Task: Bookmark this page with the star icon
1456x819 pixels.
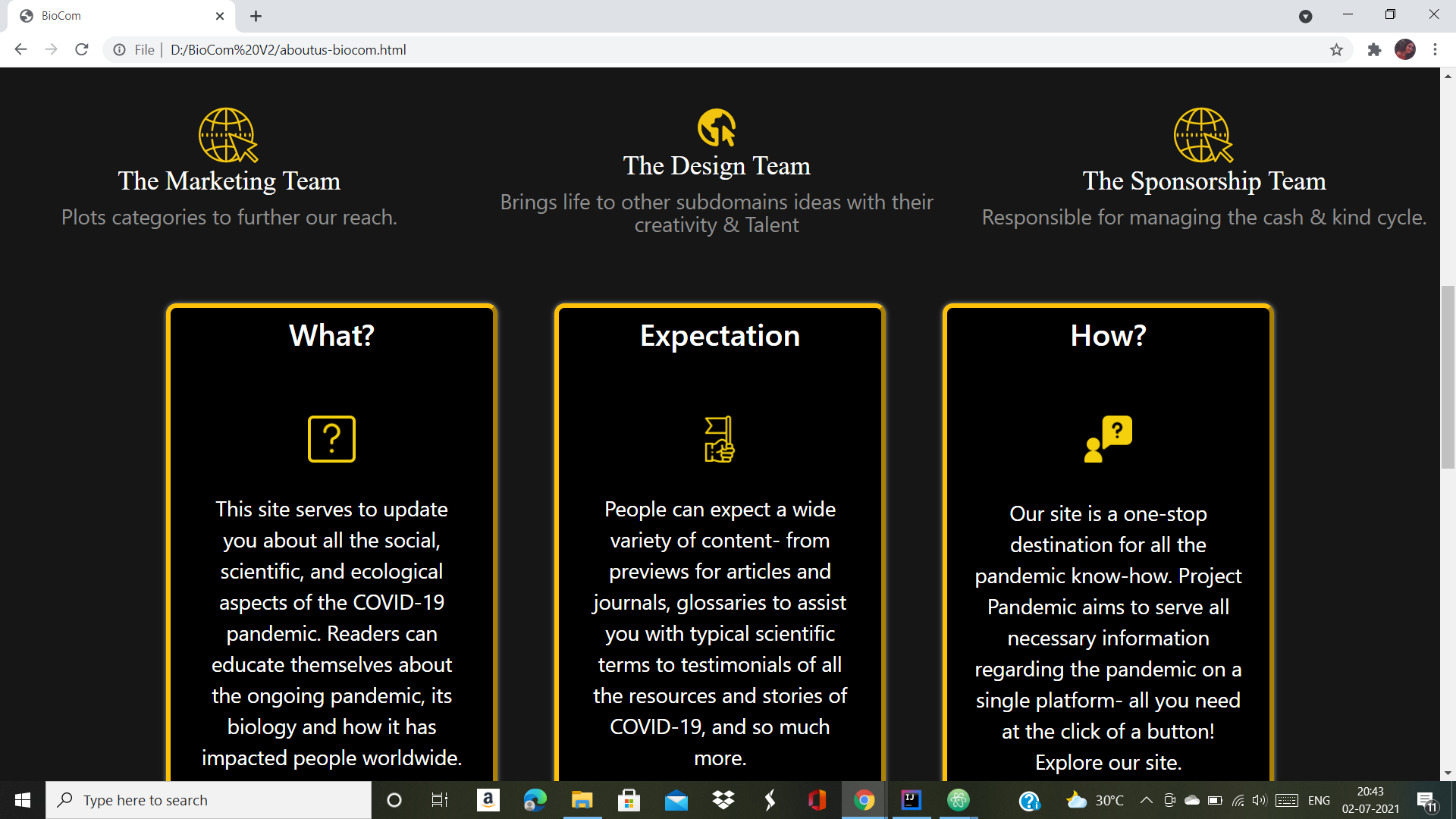Action: (x=1336, y=49)
